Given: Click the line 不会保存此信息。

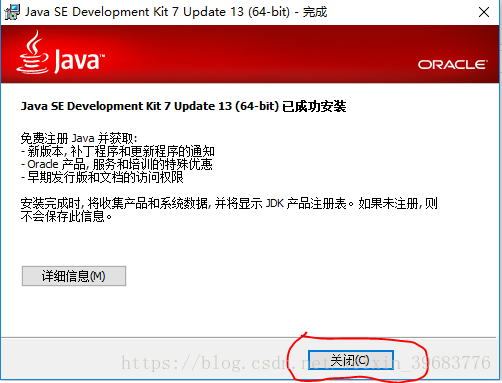Looking at the screenshot, I should [66, 217].
